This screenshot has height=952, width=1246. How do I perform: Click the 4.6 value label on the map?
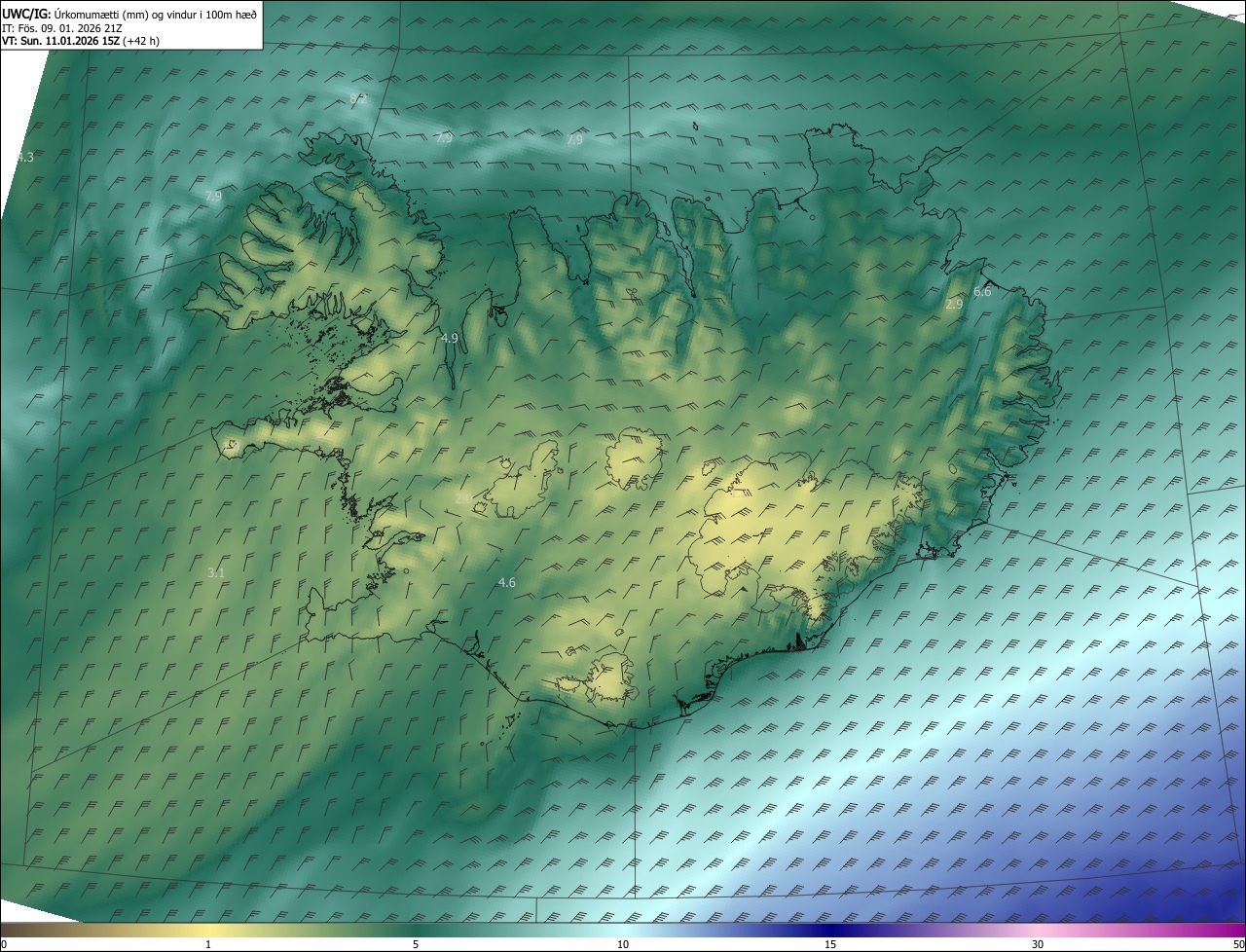pos(506,582)
